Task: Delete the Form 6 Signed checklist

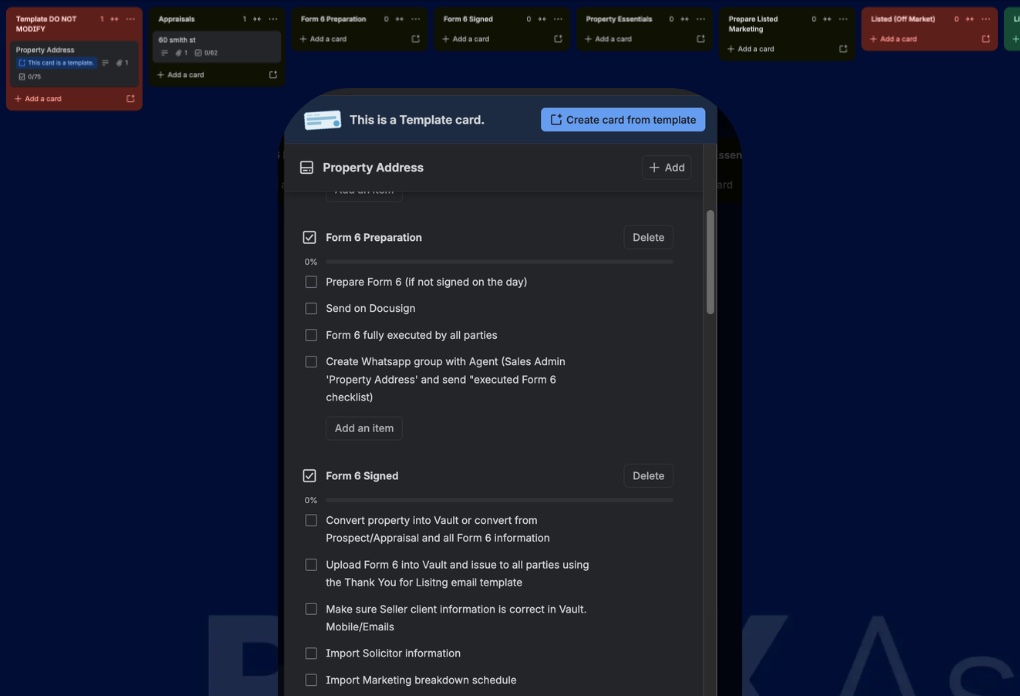Action: click(x=648, y=476)
